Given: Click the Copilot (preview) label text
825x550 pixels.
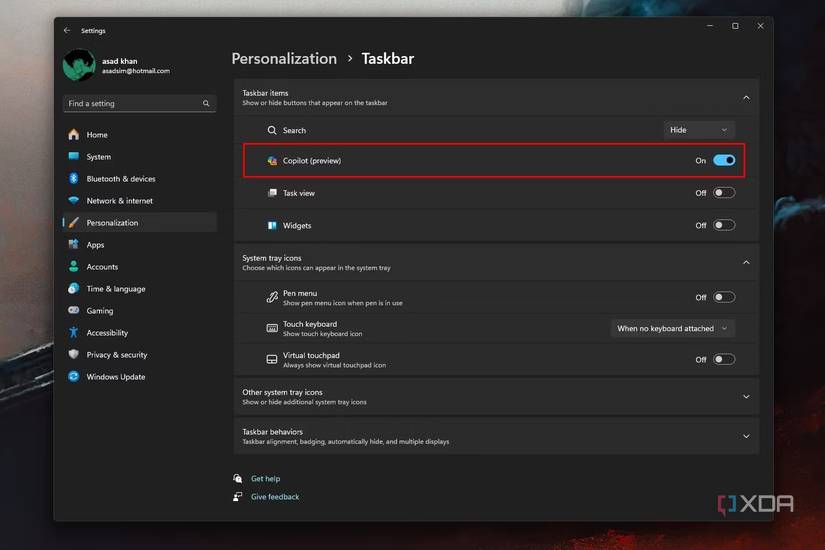Looking at the screenshot, I should point(312,161).
